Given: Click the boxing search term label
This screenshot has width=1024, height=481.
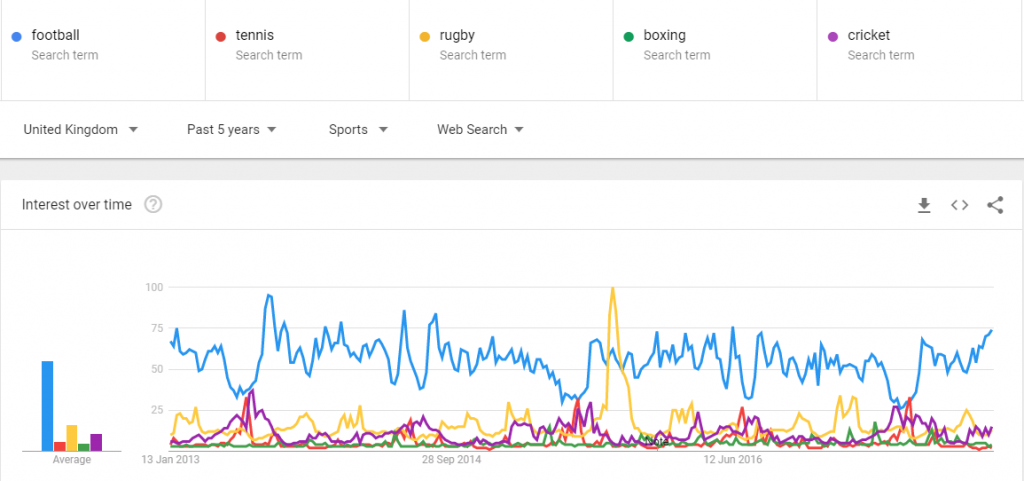Looking at the screenshot, I should (x=664, y=36).
